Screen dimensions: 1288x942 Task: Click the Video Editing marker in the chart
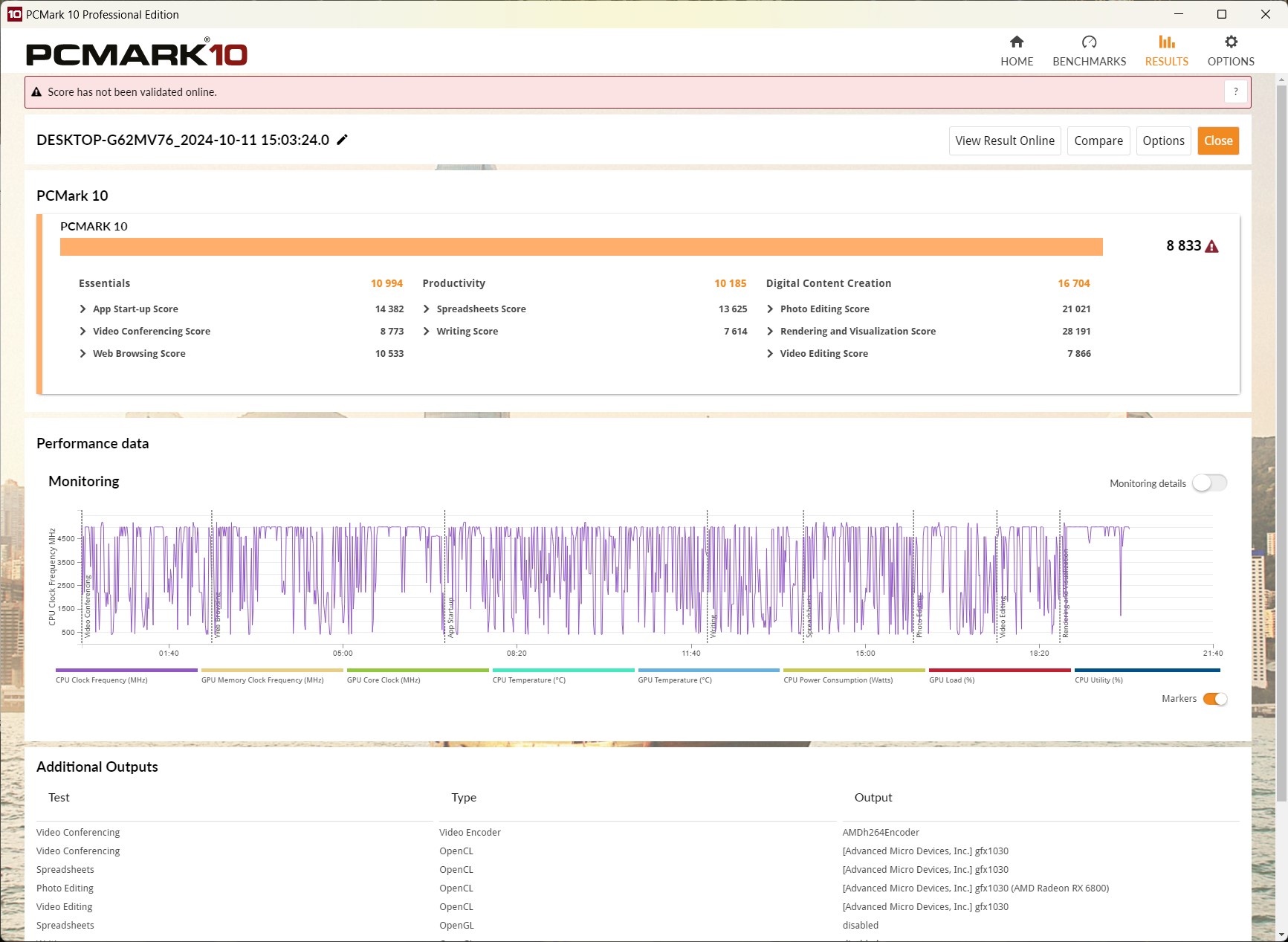click(1002, 616)
